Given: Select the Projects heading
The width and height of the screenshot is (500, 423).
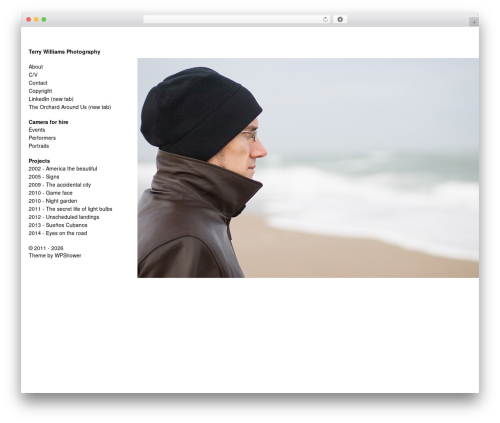Looking at the screenshot, I should pos(39,161).
